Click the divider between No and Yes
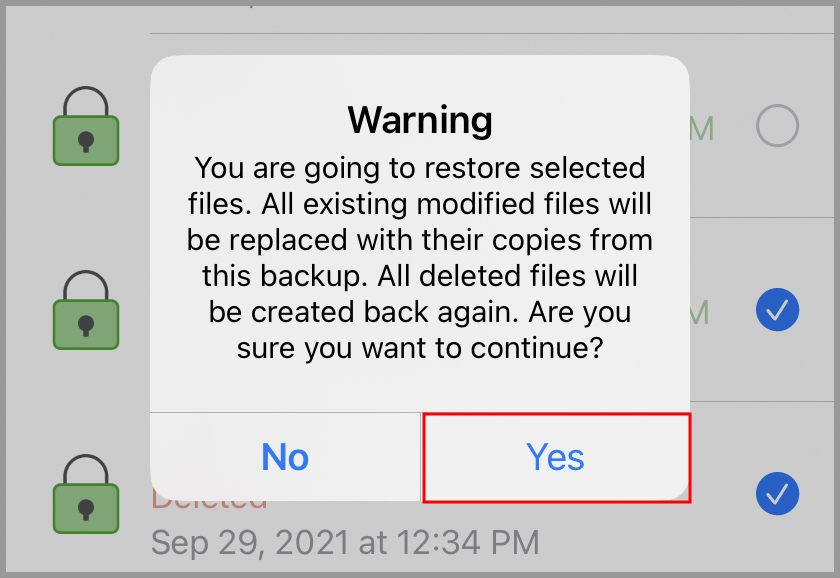 [x=421, y=457]
